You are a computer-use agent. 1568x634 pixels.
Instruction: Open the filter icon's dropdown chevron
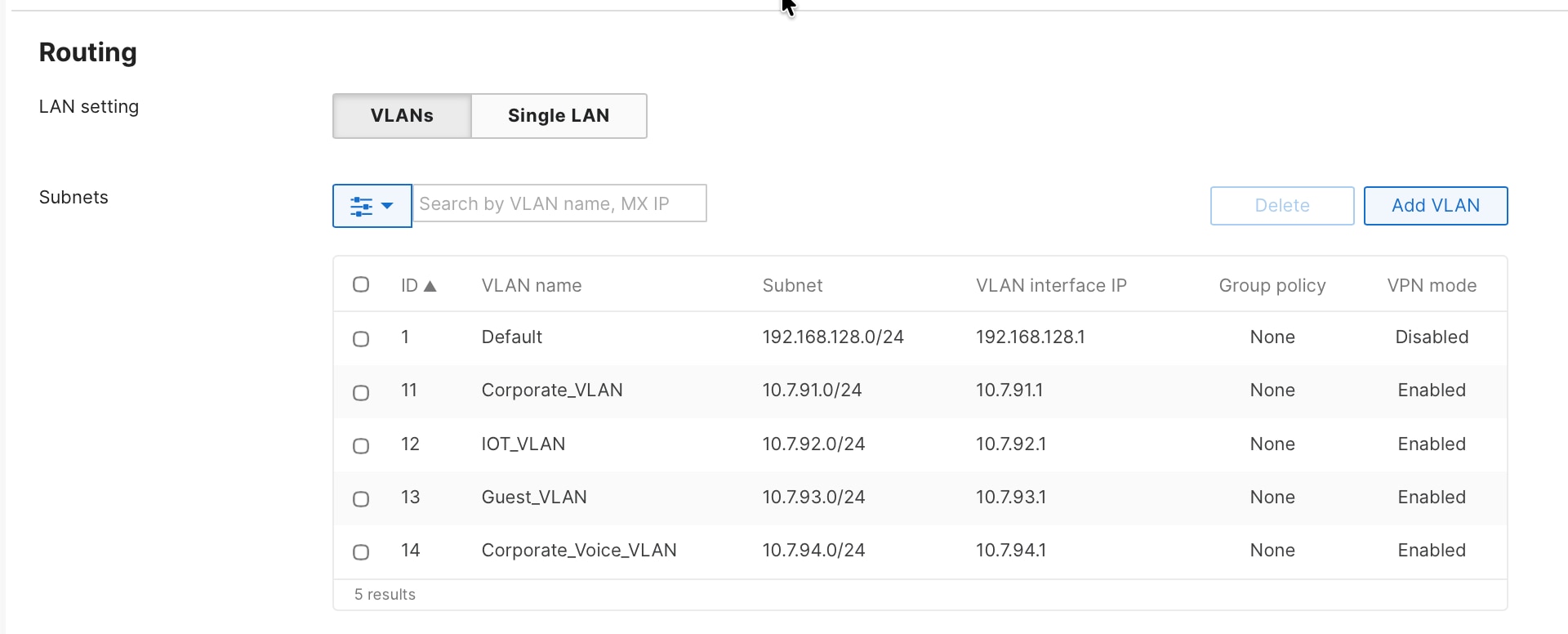[387, 206]
